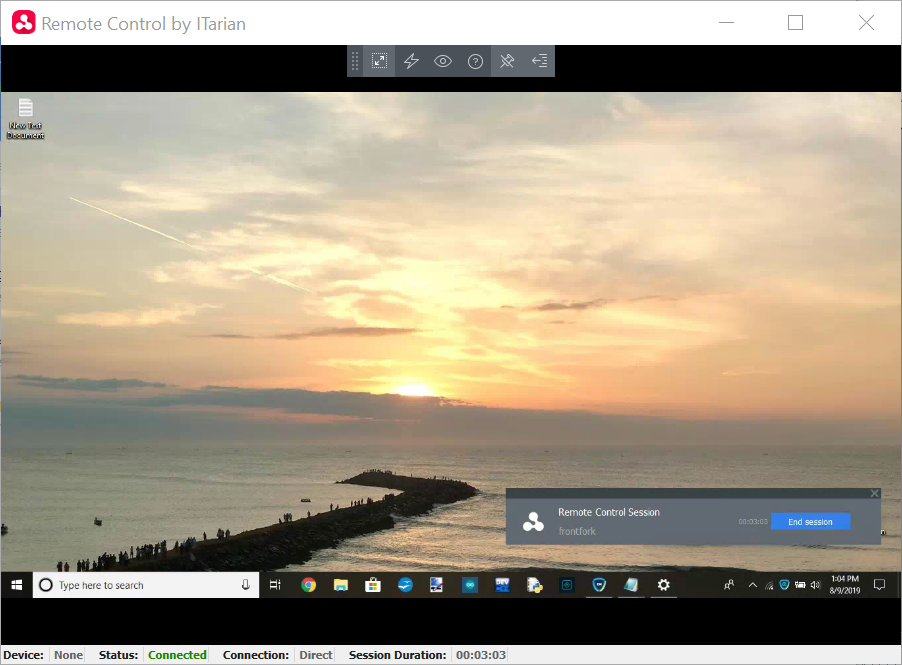Click the frontfork label in session popup

click(577, 531)
